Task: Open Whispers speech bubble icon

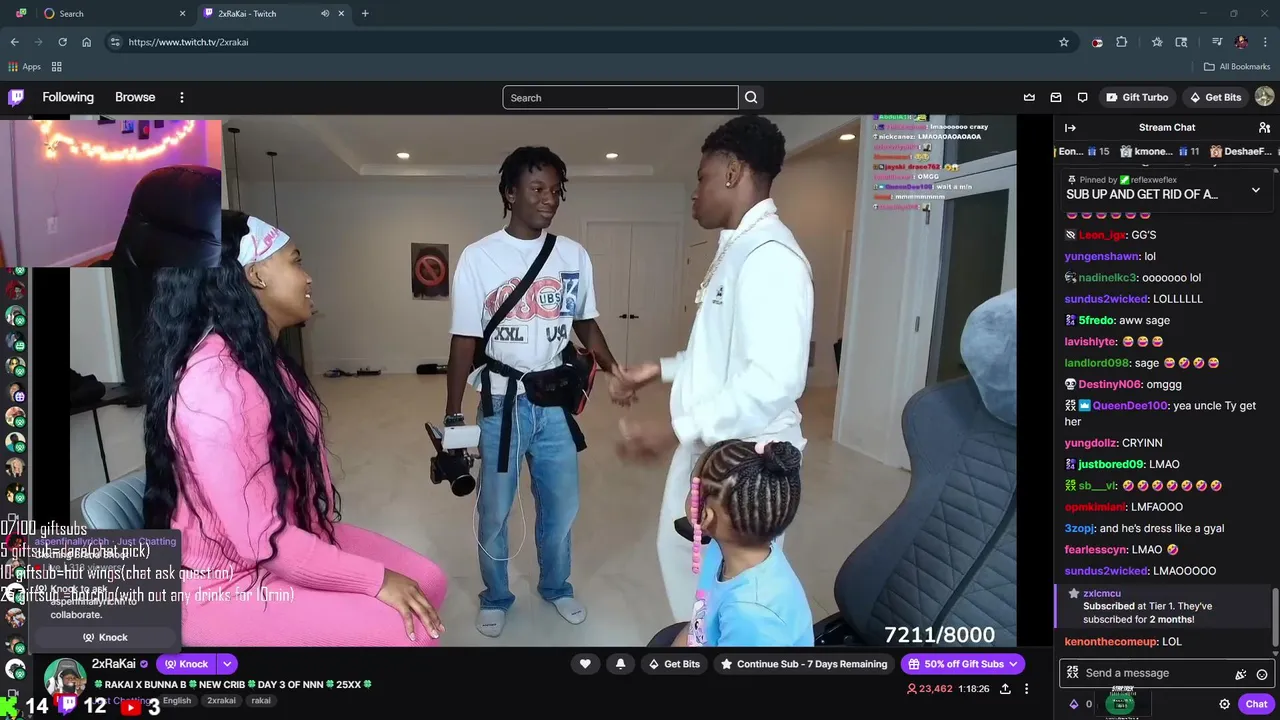Action: pos(1082,97)
